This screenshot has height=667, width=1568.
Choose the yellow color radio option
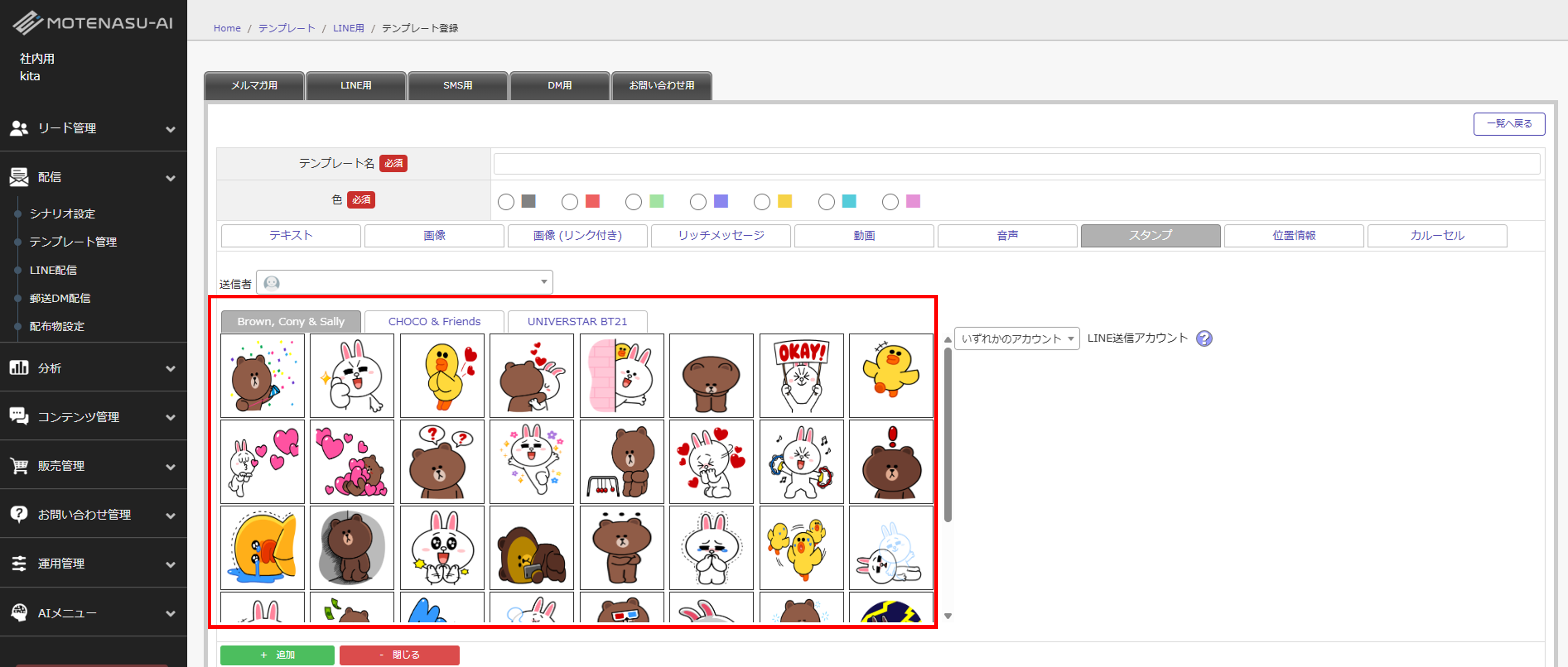(x=762, y=202)
